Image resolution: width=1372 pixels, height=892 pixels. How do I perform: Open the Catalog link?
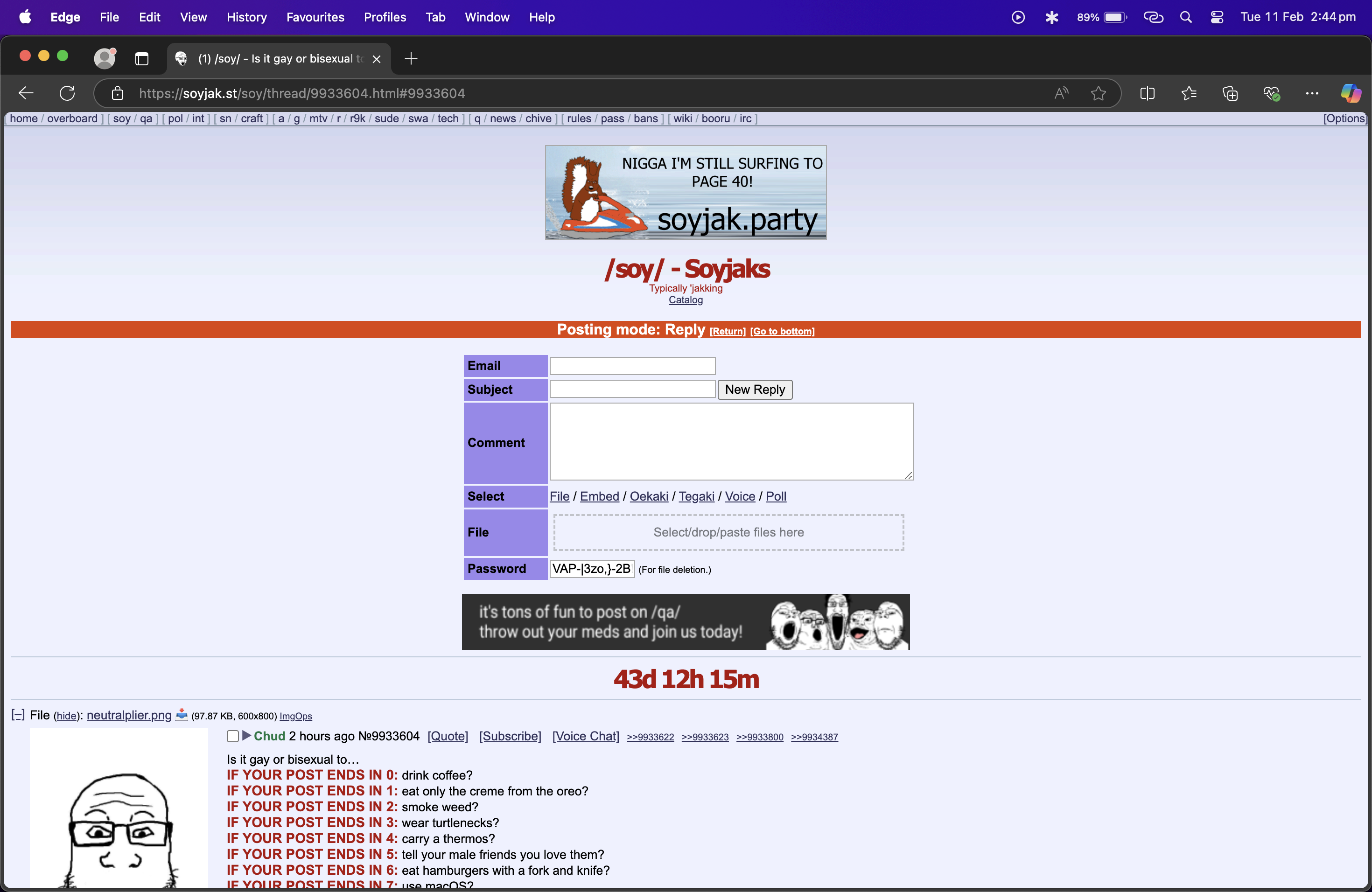(686, 300)
